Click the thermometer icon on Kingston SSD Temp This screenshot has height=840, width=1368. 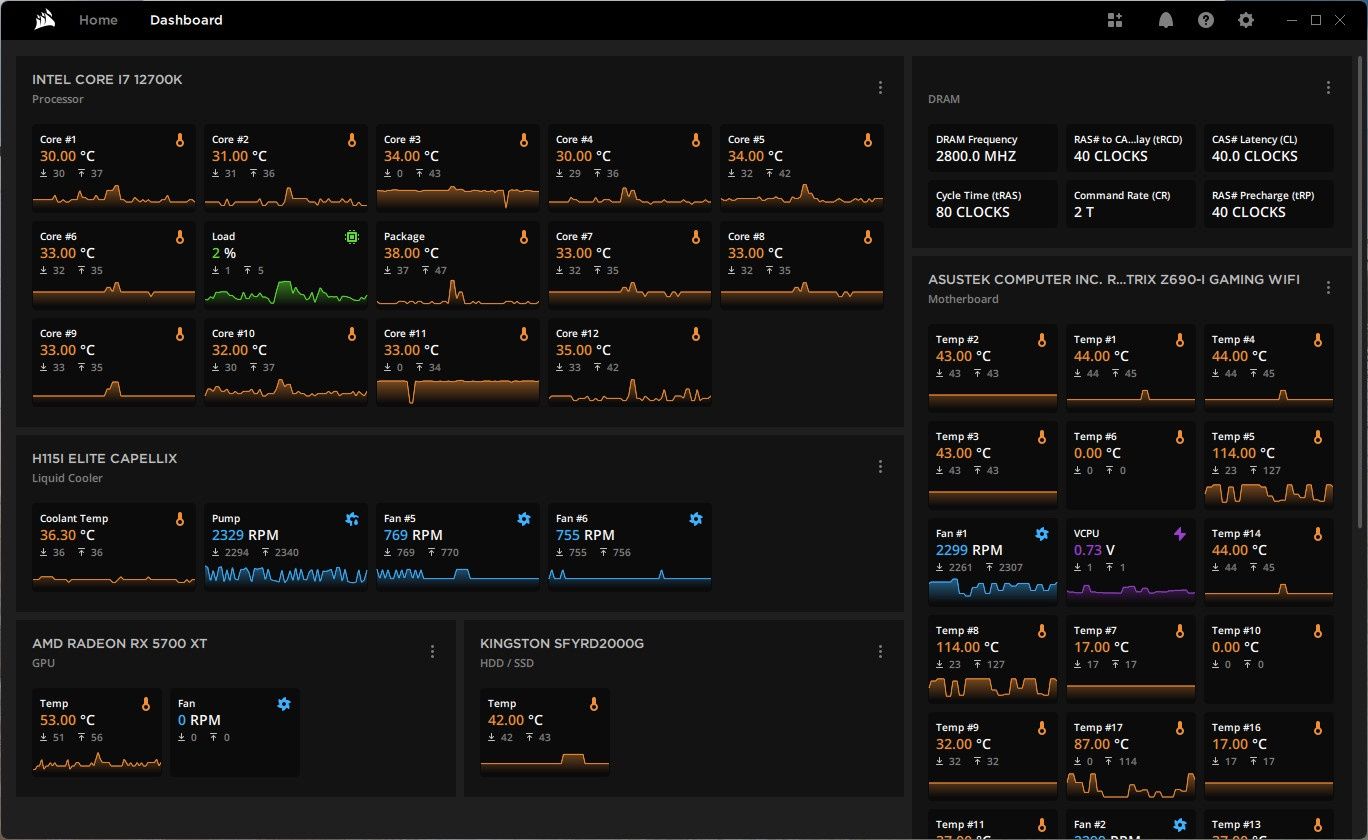594,705
